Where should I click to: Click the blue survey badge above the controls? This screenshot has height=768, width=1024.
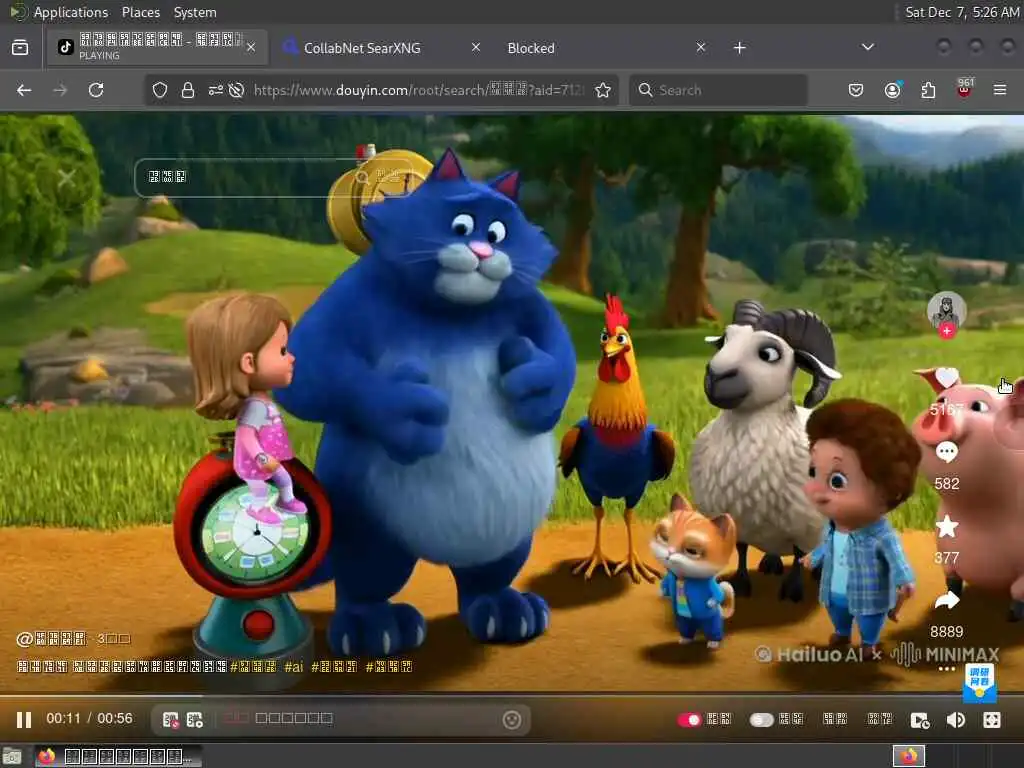pos(980,683)
